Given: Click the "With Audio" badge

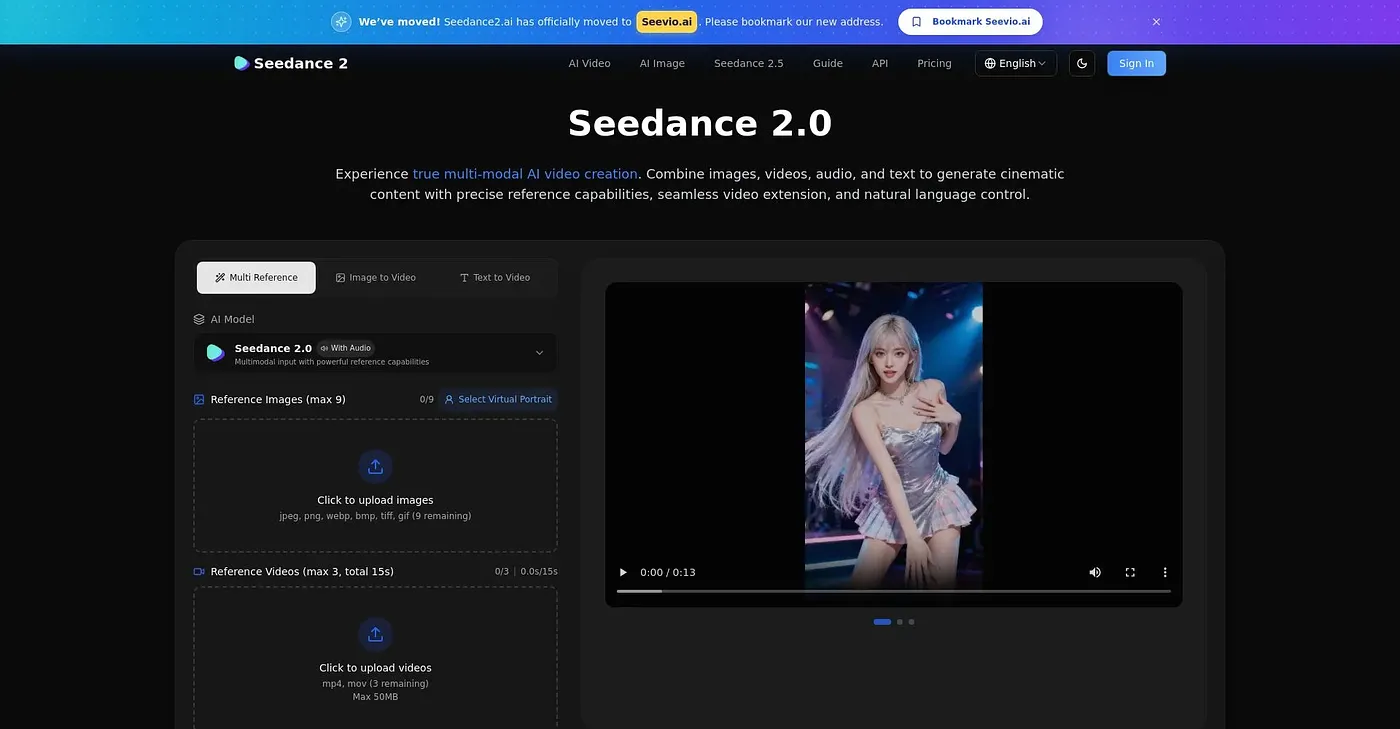Looking at the screenshot, I should pyautogui.click(x=346, y=348).
